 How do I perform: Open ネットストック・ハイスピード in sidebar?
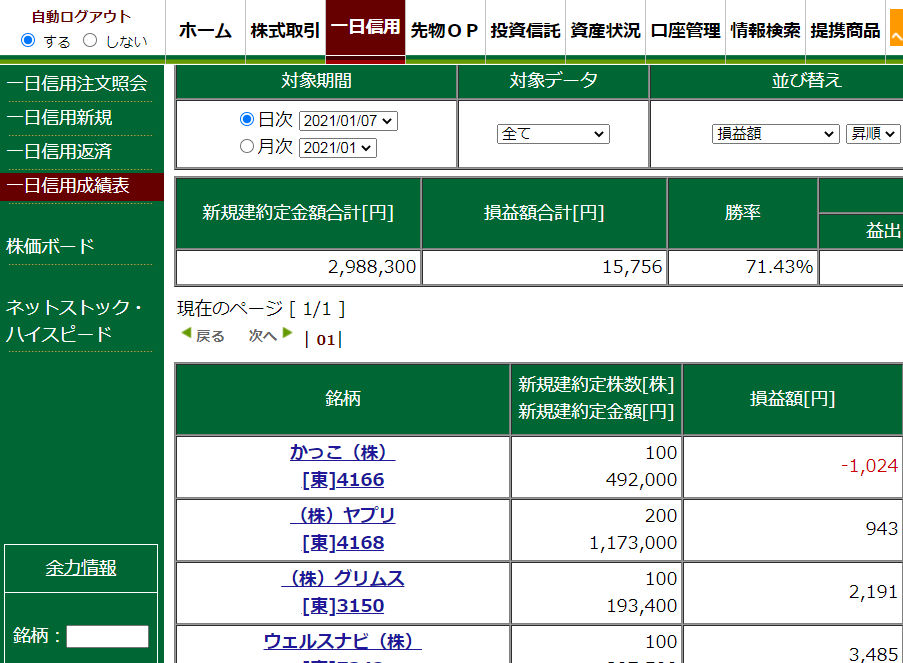74,321
